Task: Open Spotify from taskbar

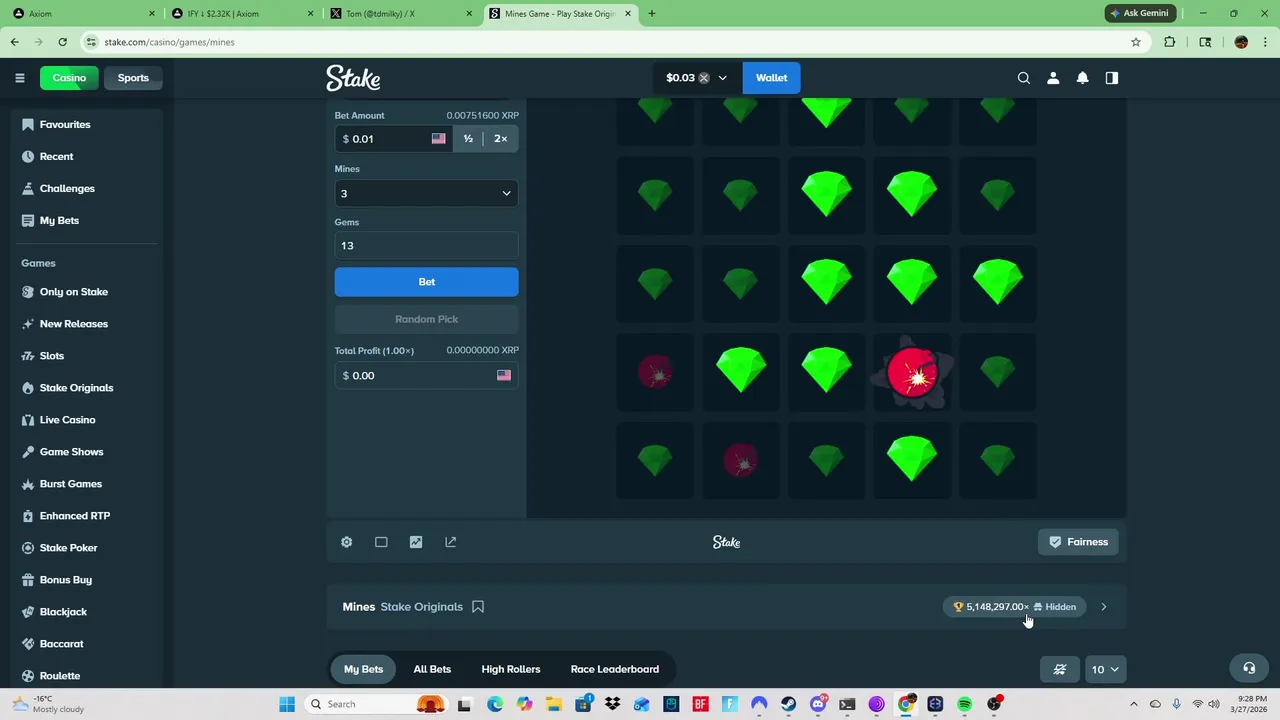Action: [964, 704]
